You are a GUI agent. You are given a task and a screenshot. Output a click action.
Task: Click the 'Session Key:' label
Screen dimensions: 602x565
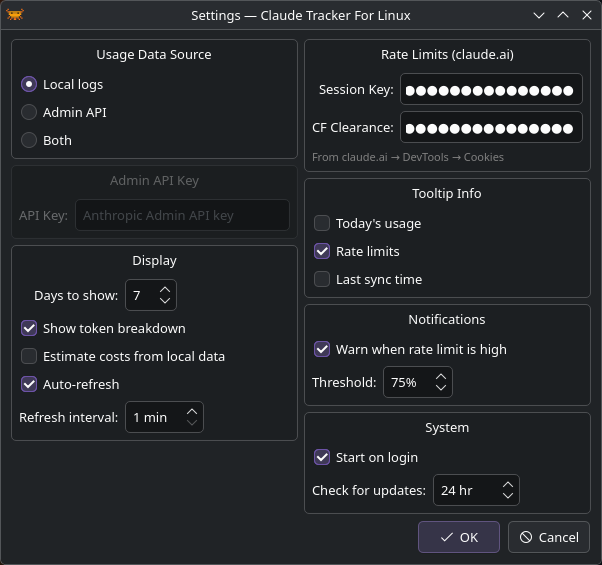356,89
